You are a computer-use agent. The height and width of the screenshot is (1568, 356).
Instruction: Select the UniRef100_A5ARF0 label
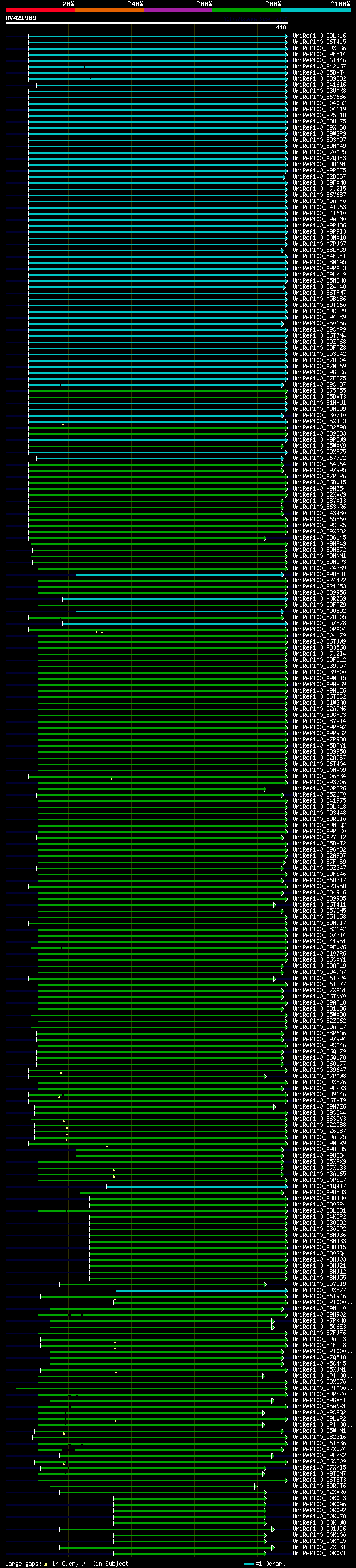click(x=319, y=201)
